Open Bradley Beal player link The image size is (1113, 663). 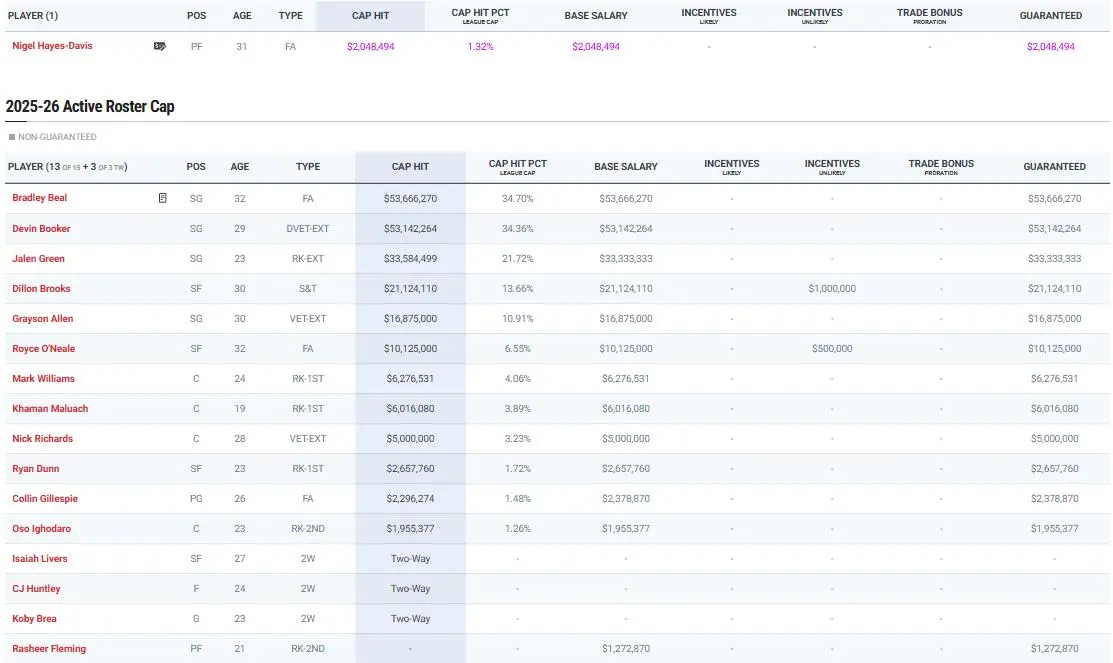[39, 198]
